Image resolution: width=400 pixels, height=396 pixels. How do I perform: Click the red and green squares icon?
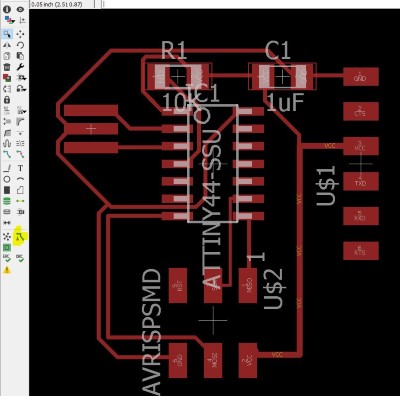click(7, 78)
